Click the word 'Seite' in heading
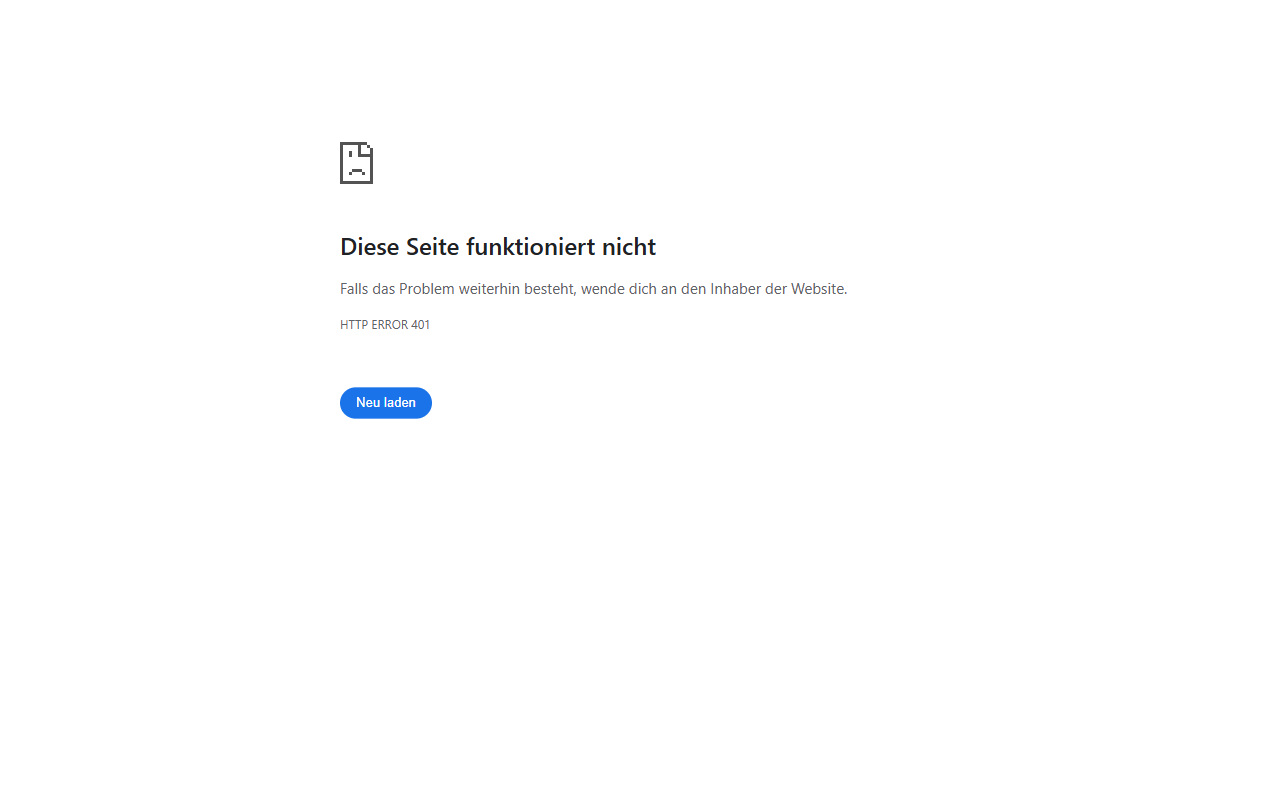 433,247
